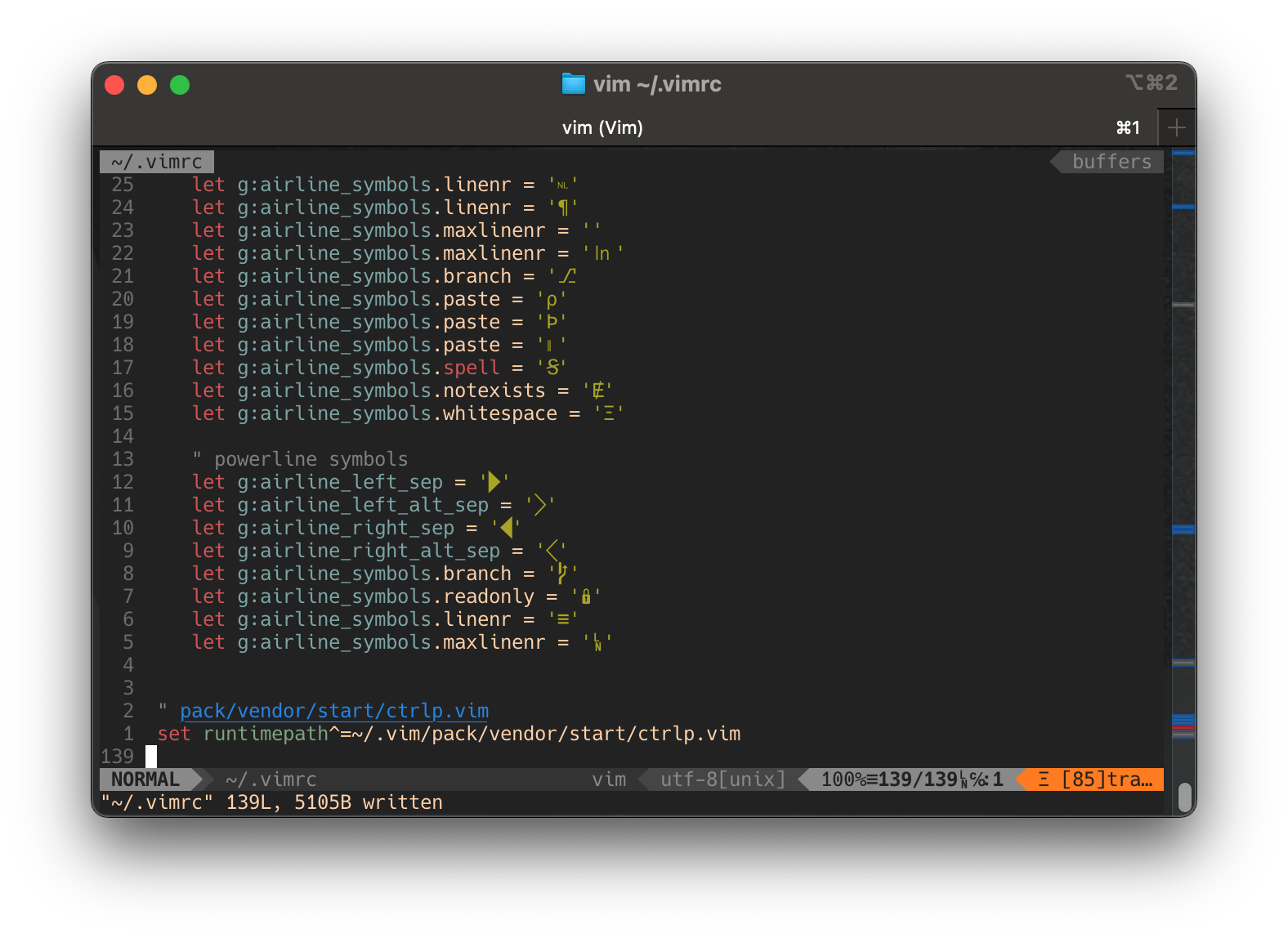Screen dimensions: 1288x938
Task: Click the set runtimepath line
Action: [449, 734]
